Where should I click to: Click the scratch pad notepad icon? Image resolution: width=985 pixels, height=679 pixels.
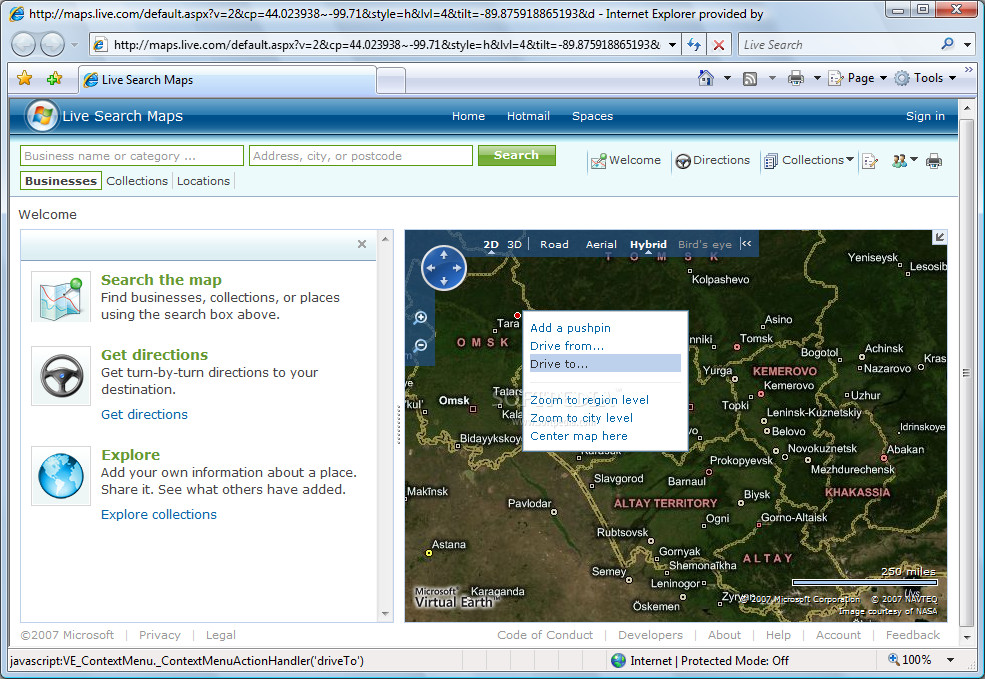pyautogui.click(x=870, y=161)
